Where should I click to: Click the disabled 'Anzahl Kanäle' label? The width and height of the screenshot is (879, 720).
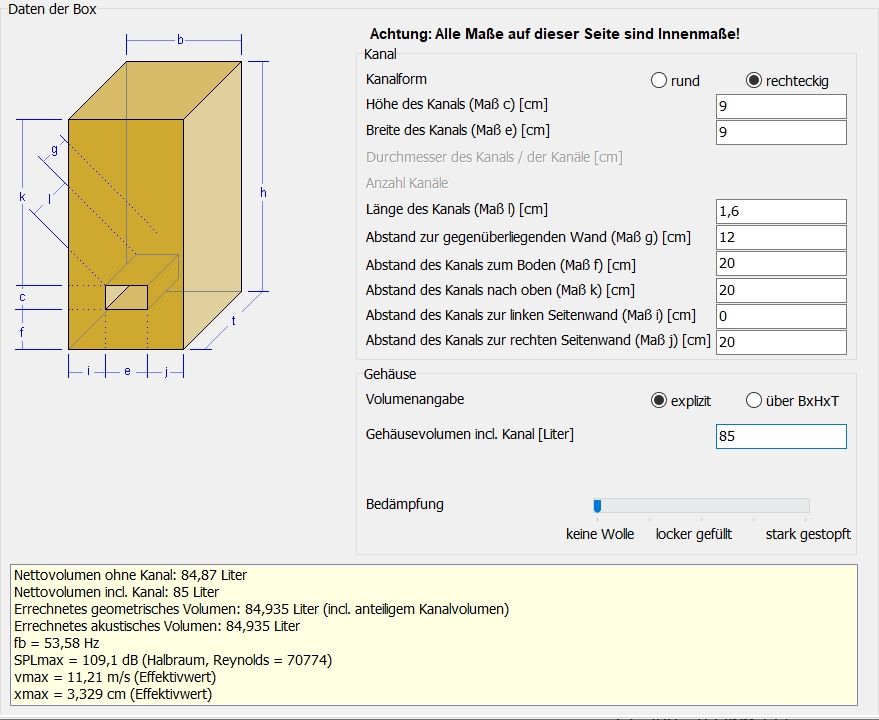tap(407, 183)
